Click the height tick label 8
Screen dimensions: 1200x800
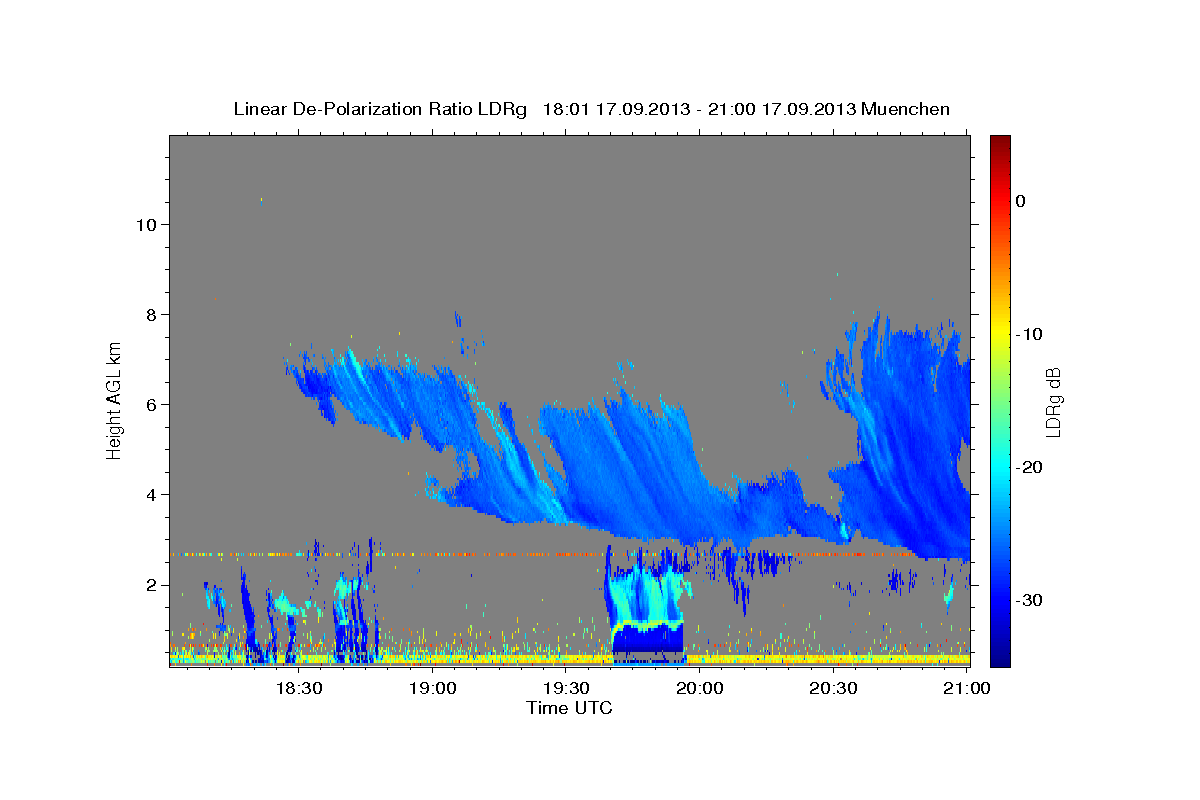(151, 315)
